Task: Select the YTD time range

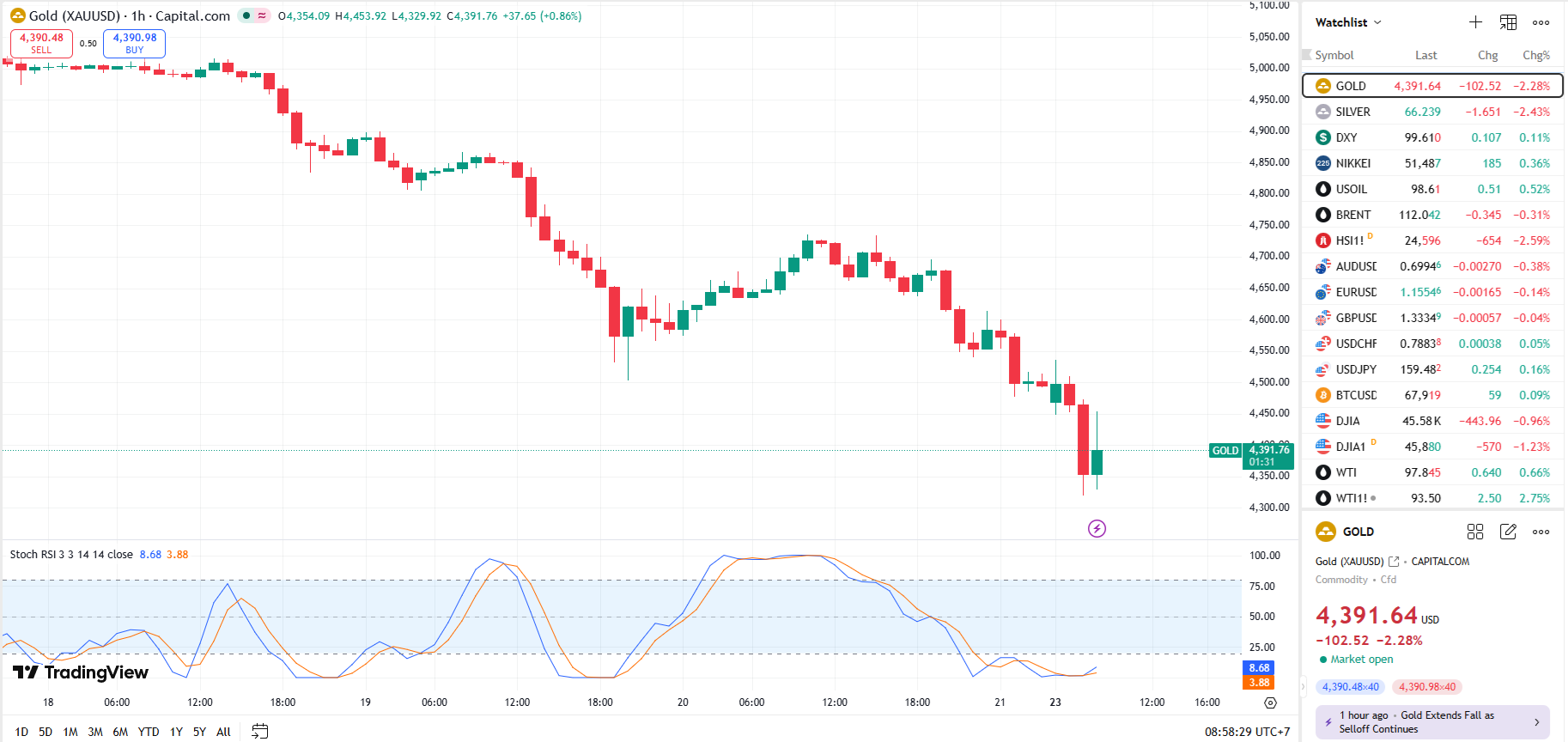Action: coord(149,732)
